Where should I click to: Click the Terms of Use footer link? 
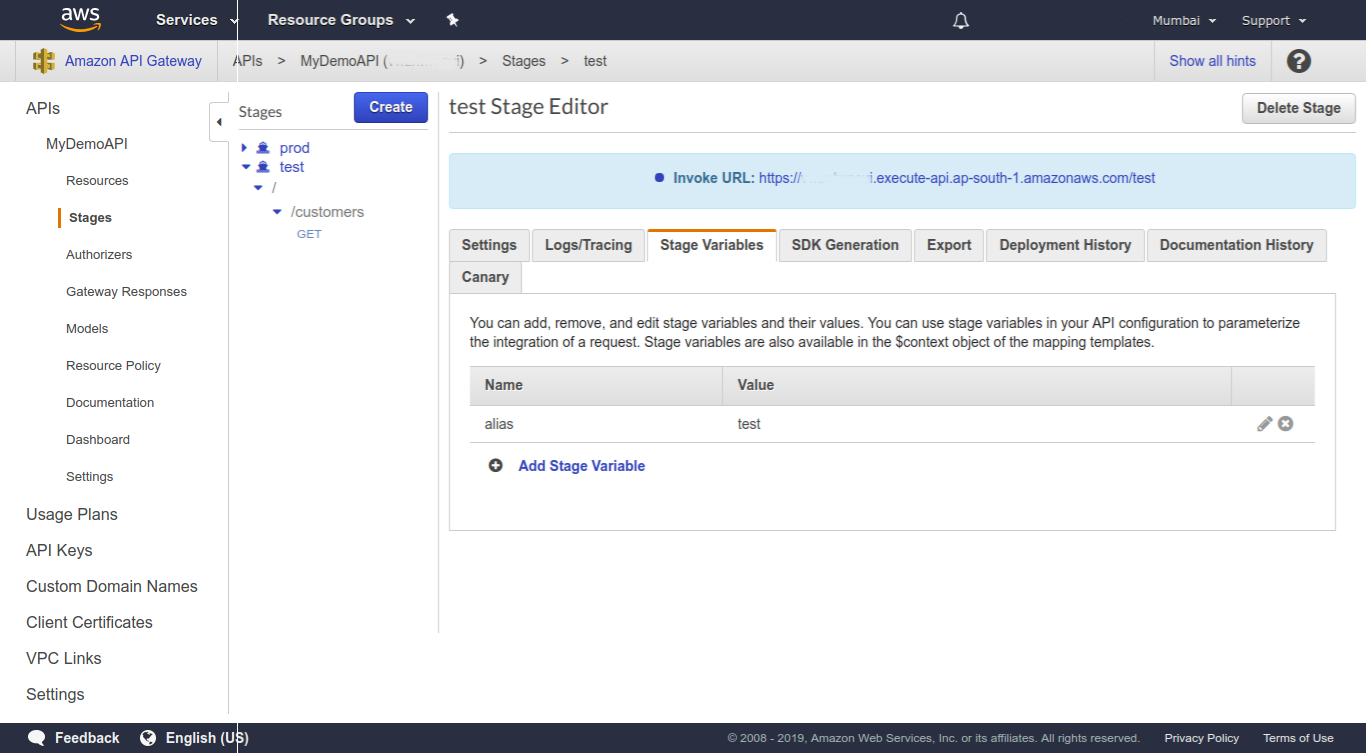(1298, 738)
